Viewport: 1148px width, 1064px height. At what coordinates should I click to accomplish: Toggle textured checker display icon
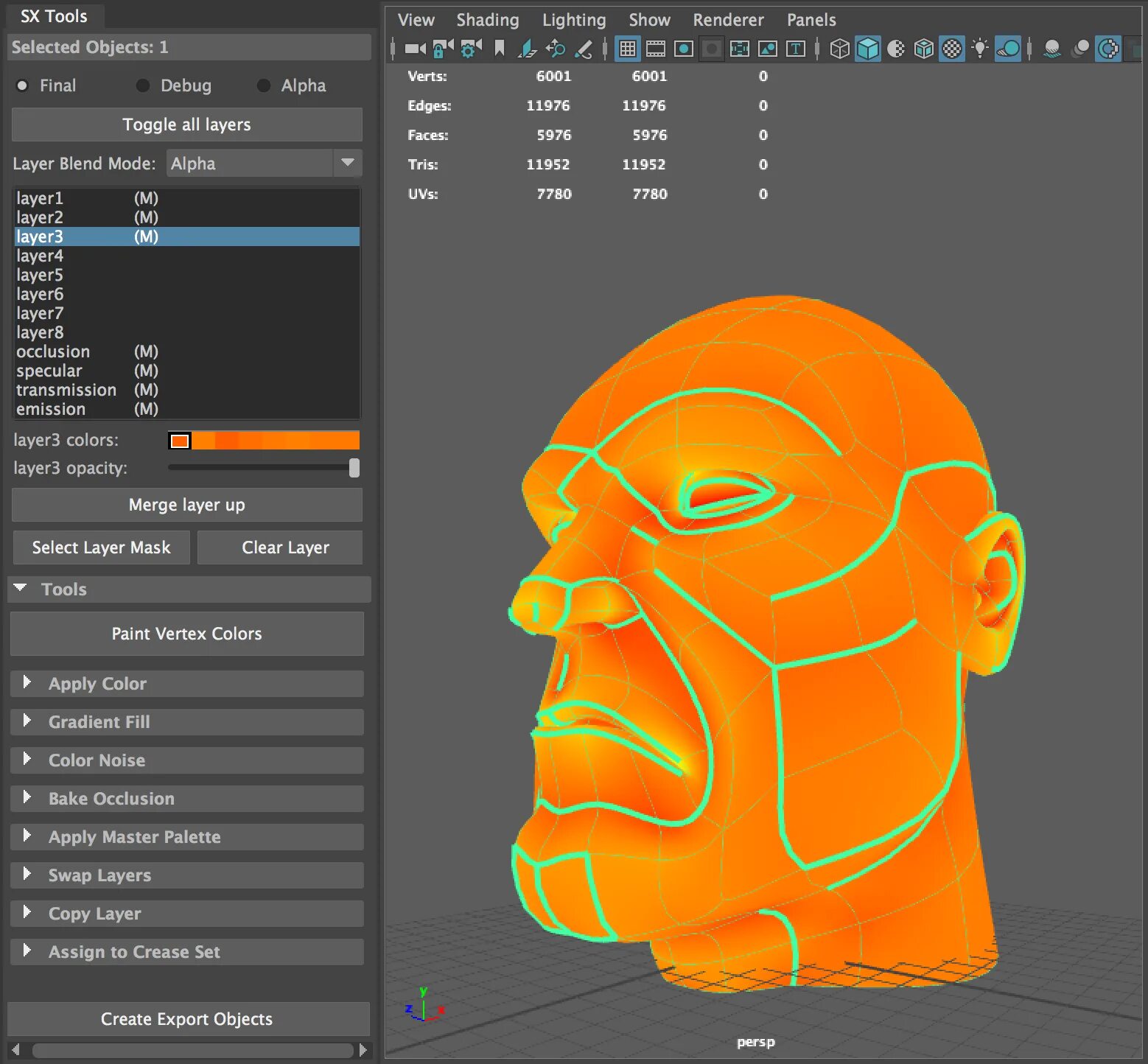click(952, 49)
